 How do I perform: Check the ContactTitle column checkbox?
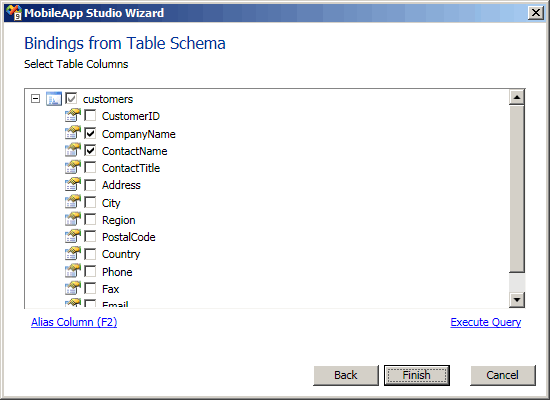click(90, 167)
